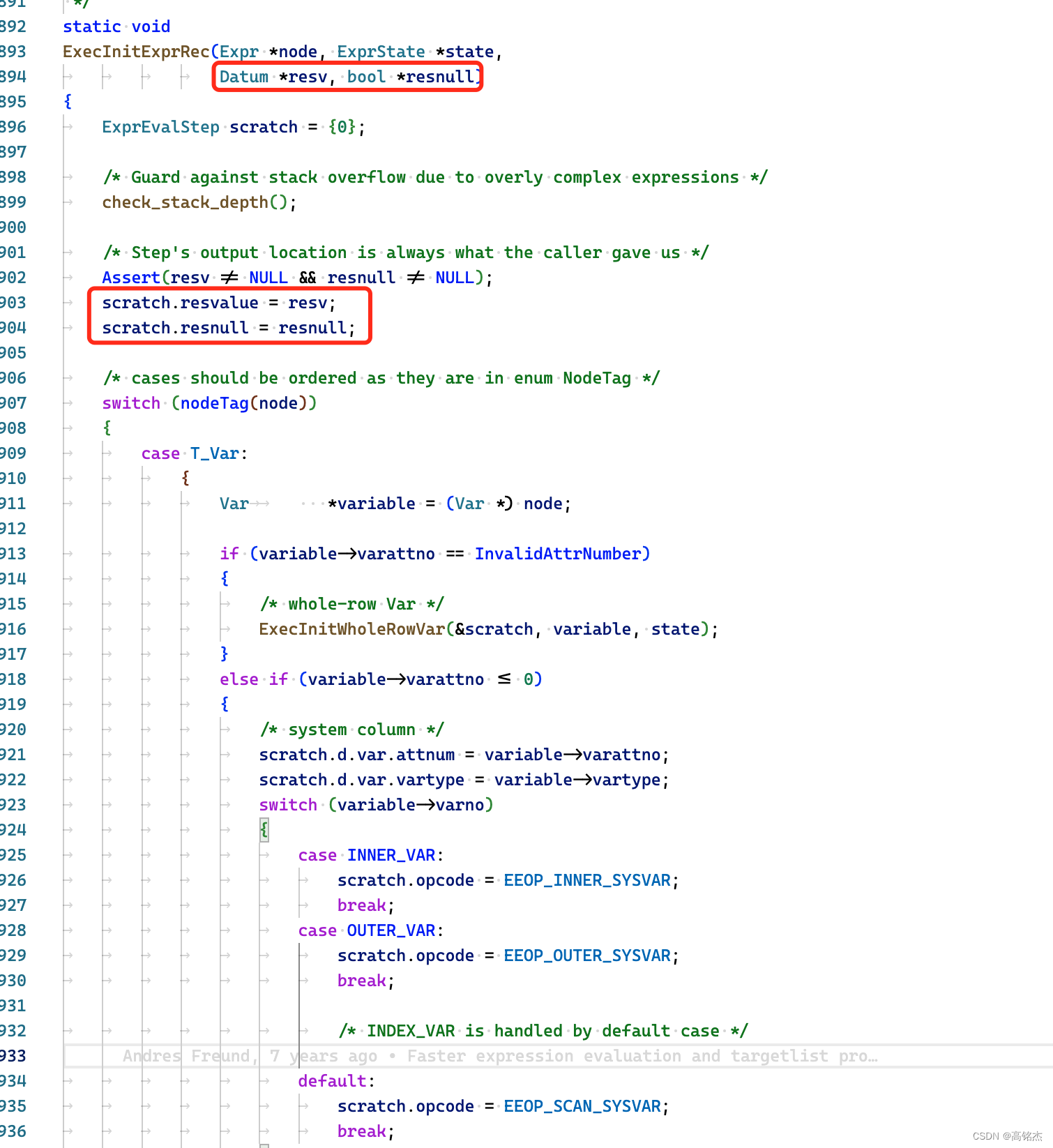Screen dimensions: 1053x1148
Task: Click 'scratch.resvalue = resv;' statement
Action: [219, 303]
